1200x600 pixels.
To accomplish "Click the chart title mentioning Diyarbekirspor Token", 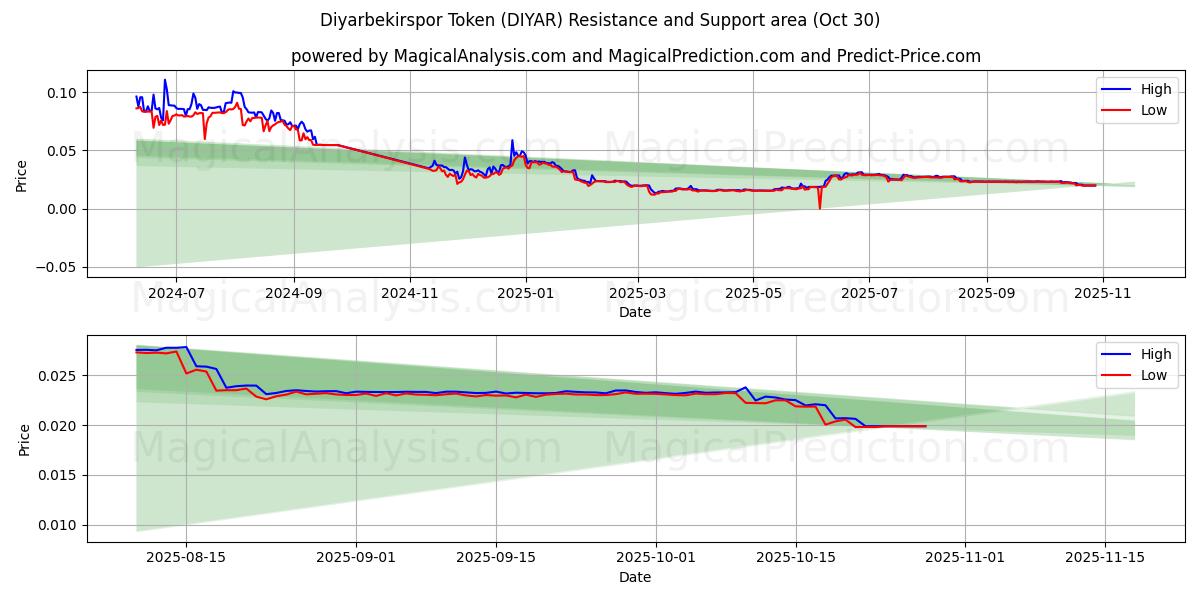I will (x=600, y=20).
